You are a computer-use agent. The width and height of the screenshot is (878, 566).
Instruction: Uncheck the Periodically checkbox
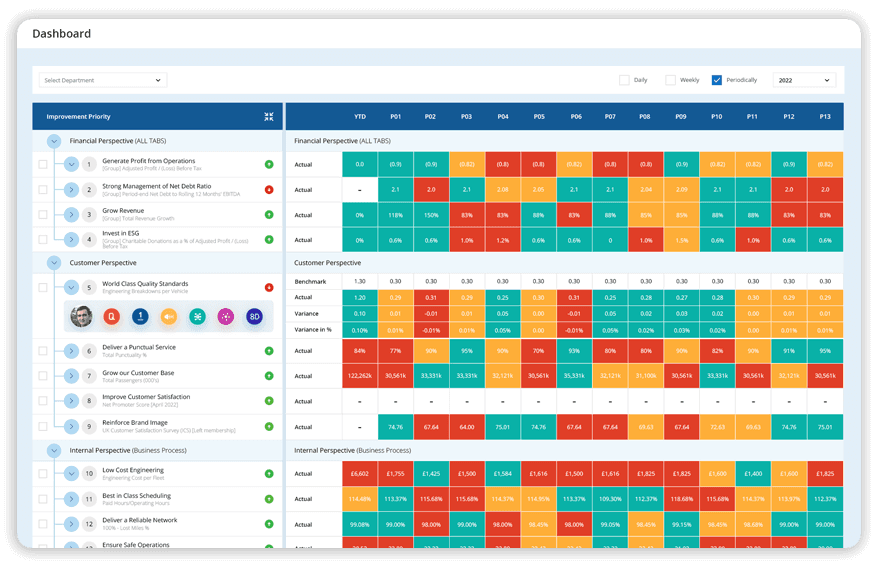click(717, 80)
